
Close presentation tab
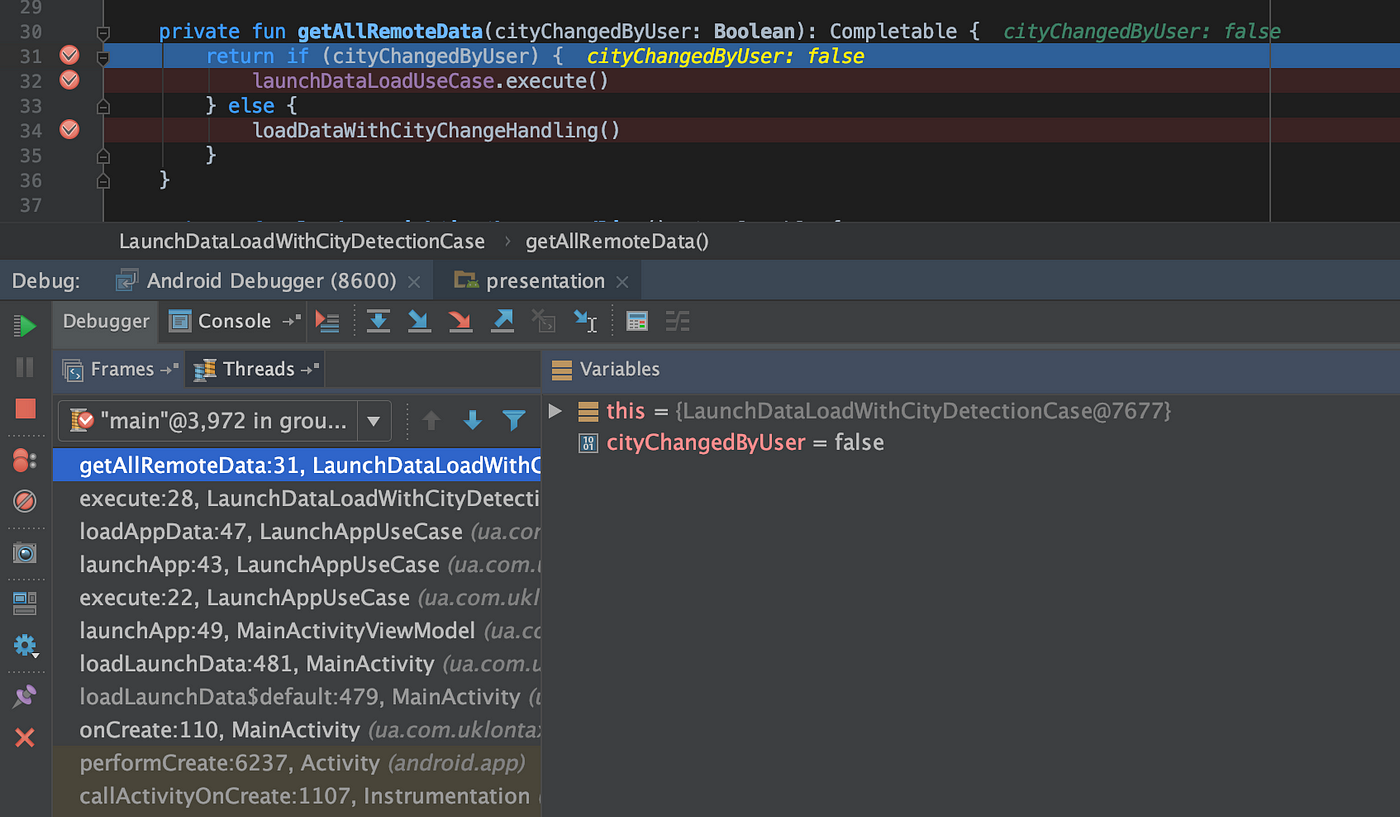point(622,282)
